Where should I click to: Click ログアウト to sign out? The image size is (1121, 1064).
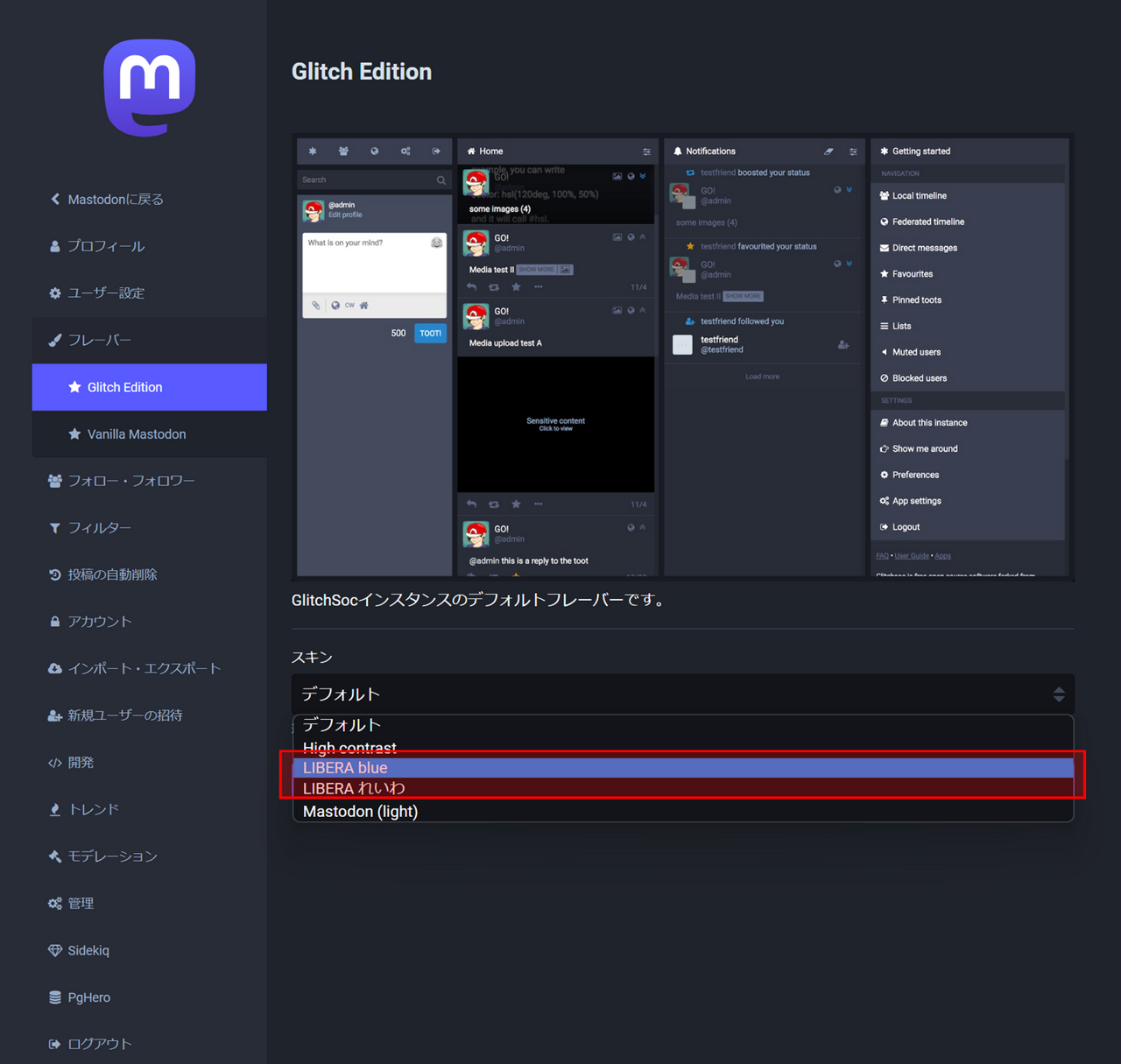coord(99,1044)
